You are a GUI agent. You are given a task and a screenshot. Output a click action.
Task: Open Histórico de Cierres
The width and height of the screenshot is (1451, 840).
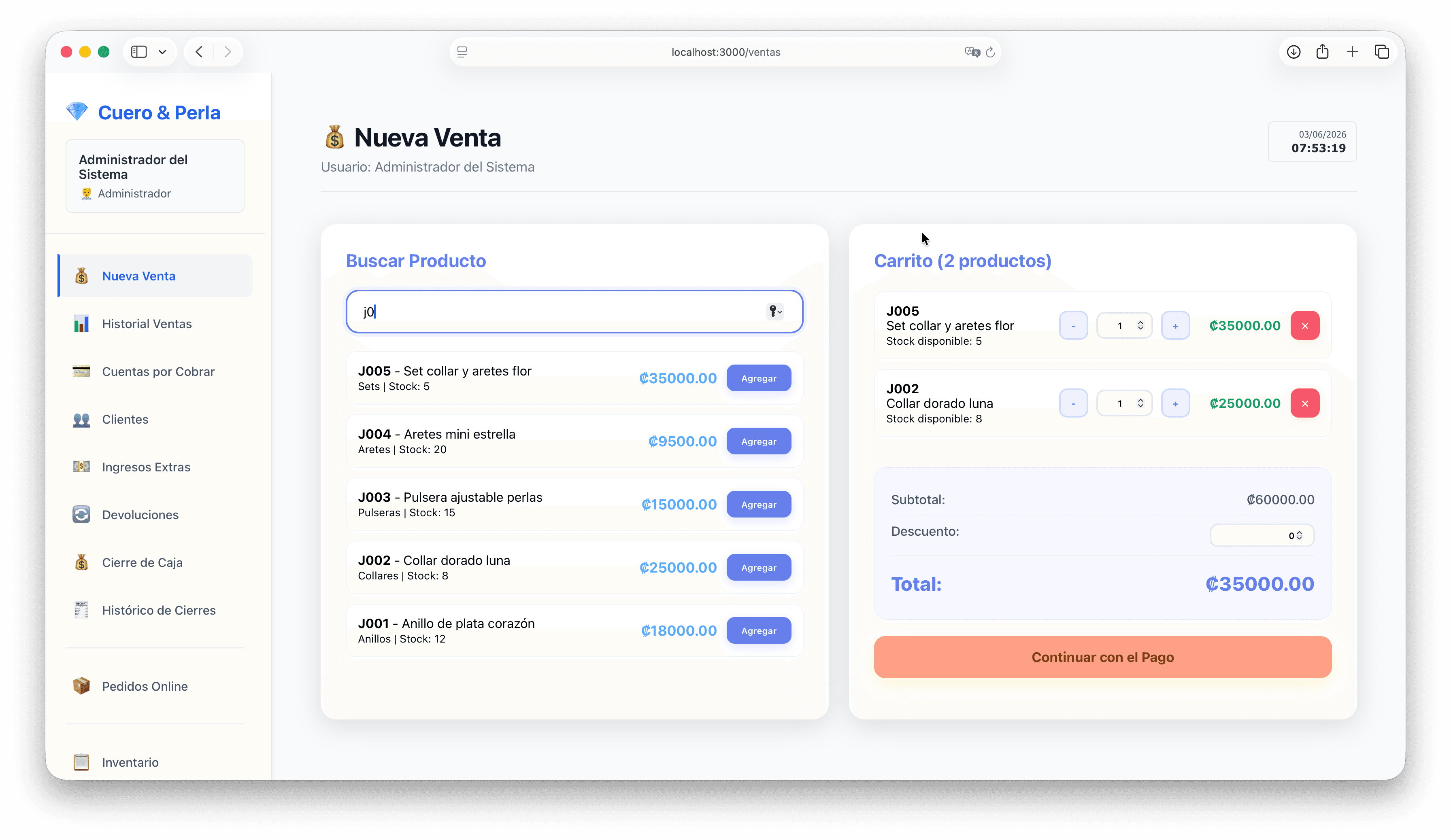click(x=155, y=610)
